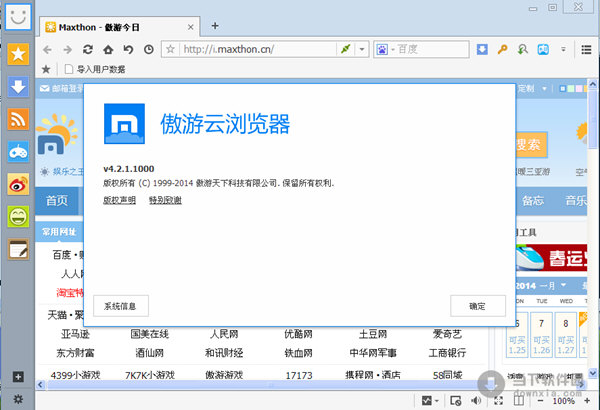Open the notepad SkyNote sidebar icon
Image resolution: width=600 pixels, height=410 pixels.
(x=18, y=250)
